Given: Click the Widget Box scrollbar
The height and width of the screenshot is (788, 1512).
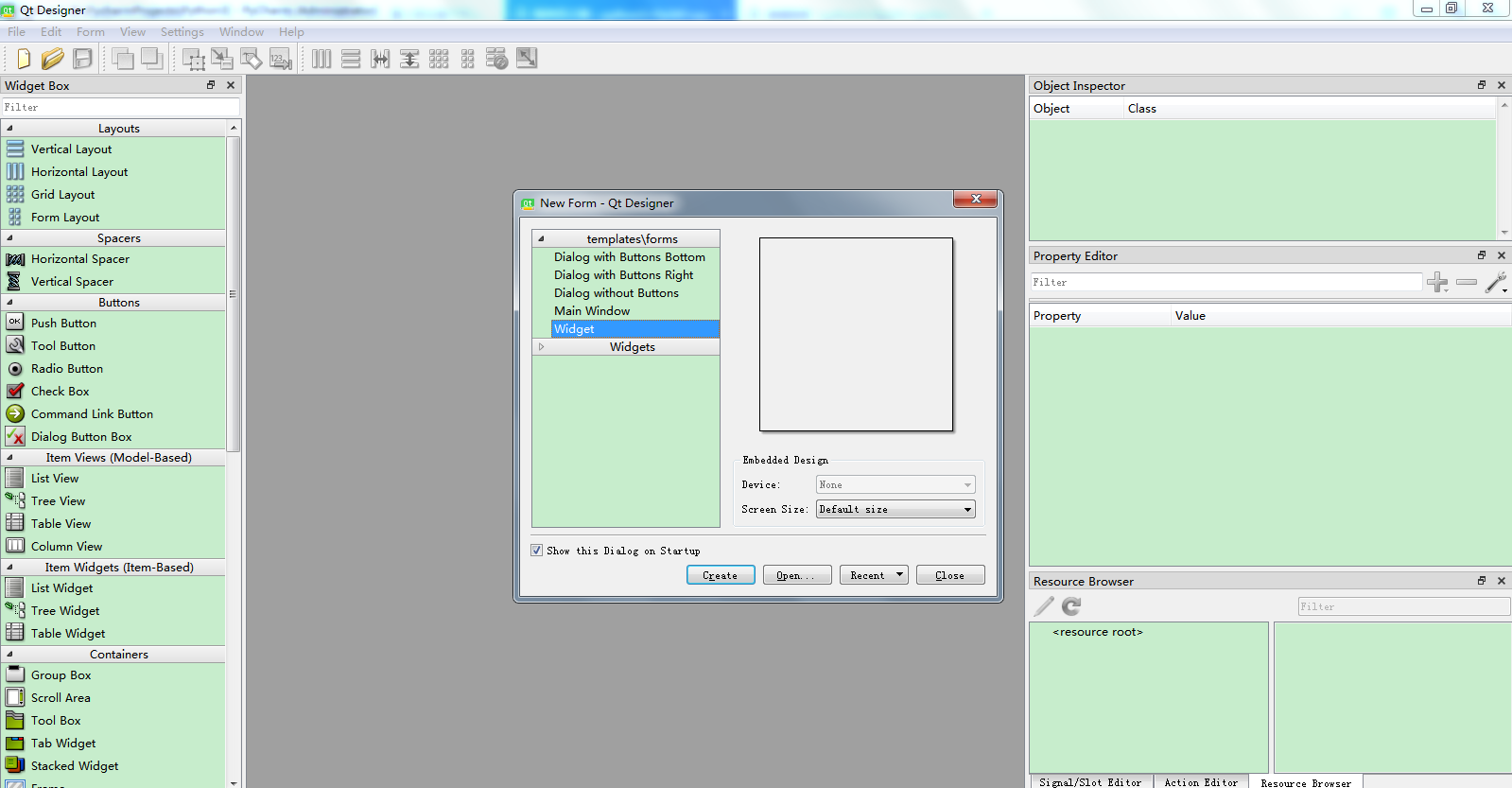Looking at the screenshot, I should point(234,294).
